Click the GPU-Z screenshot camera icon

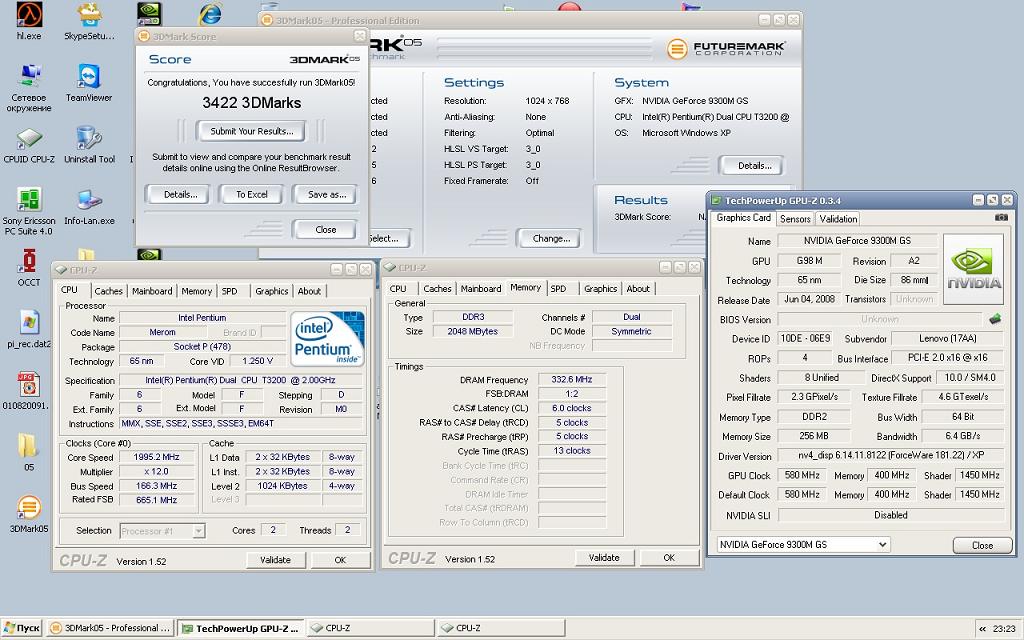pos(1001,217)
